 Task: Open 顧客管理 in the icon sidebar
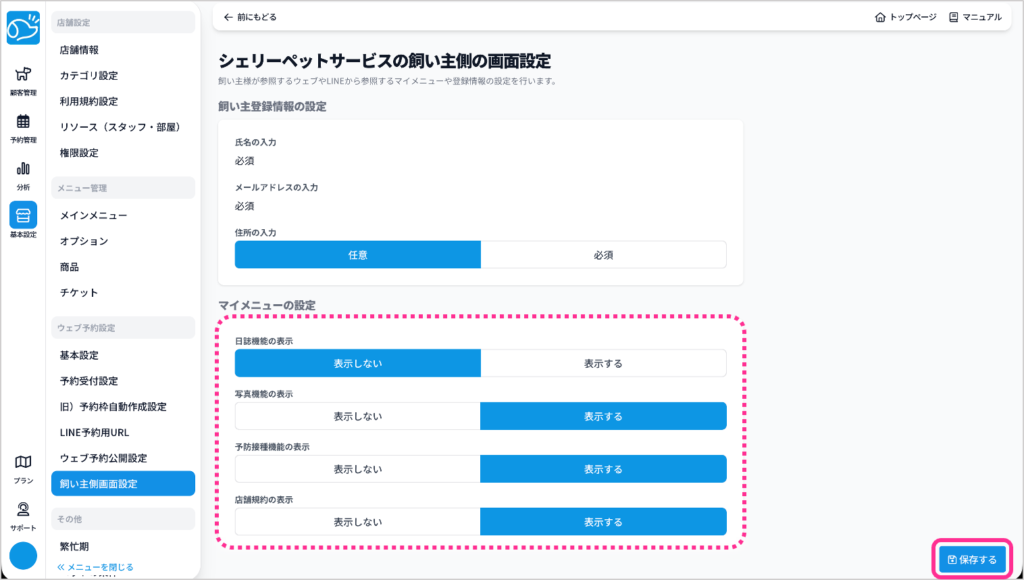tap(23, 80)
